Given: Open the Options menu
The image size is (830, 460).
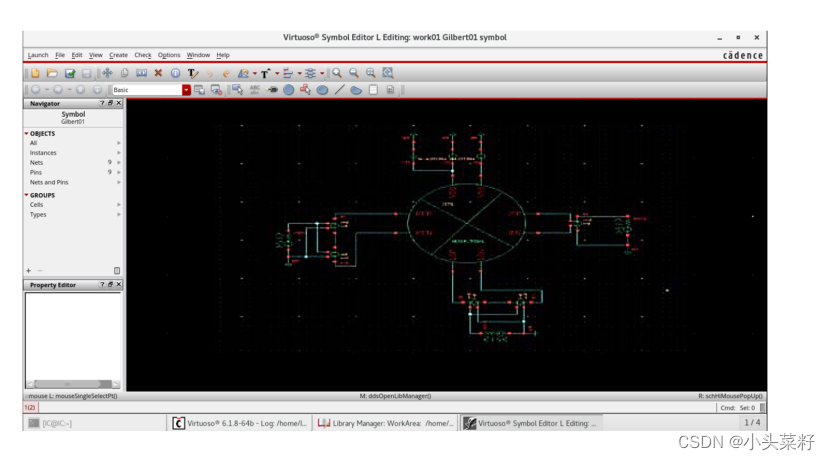Looking at the screenshot, I should 169,55.
